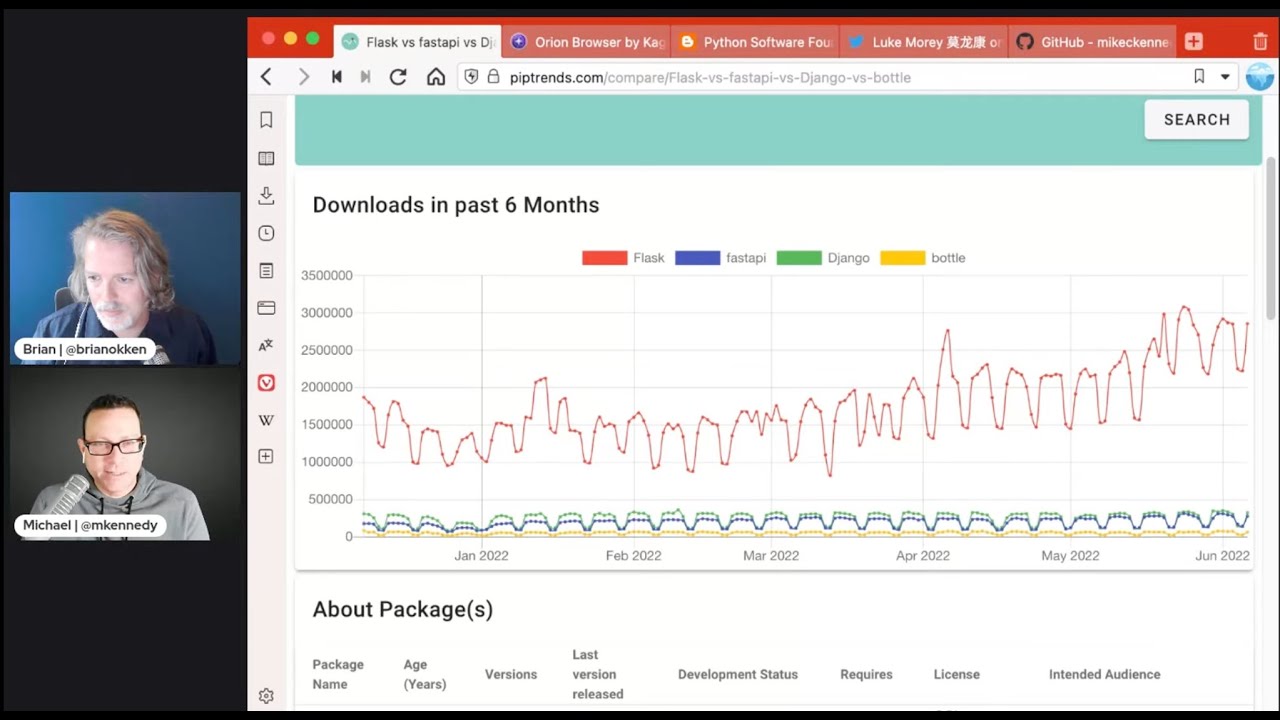Click the 'Development Status' column header
Viewport: 1280px width, 720px height.
click(x=738, y=674)
